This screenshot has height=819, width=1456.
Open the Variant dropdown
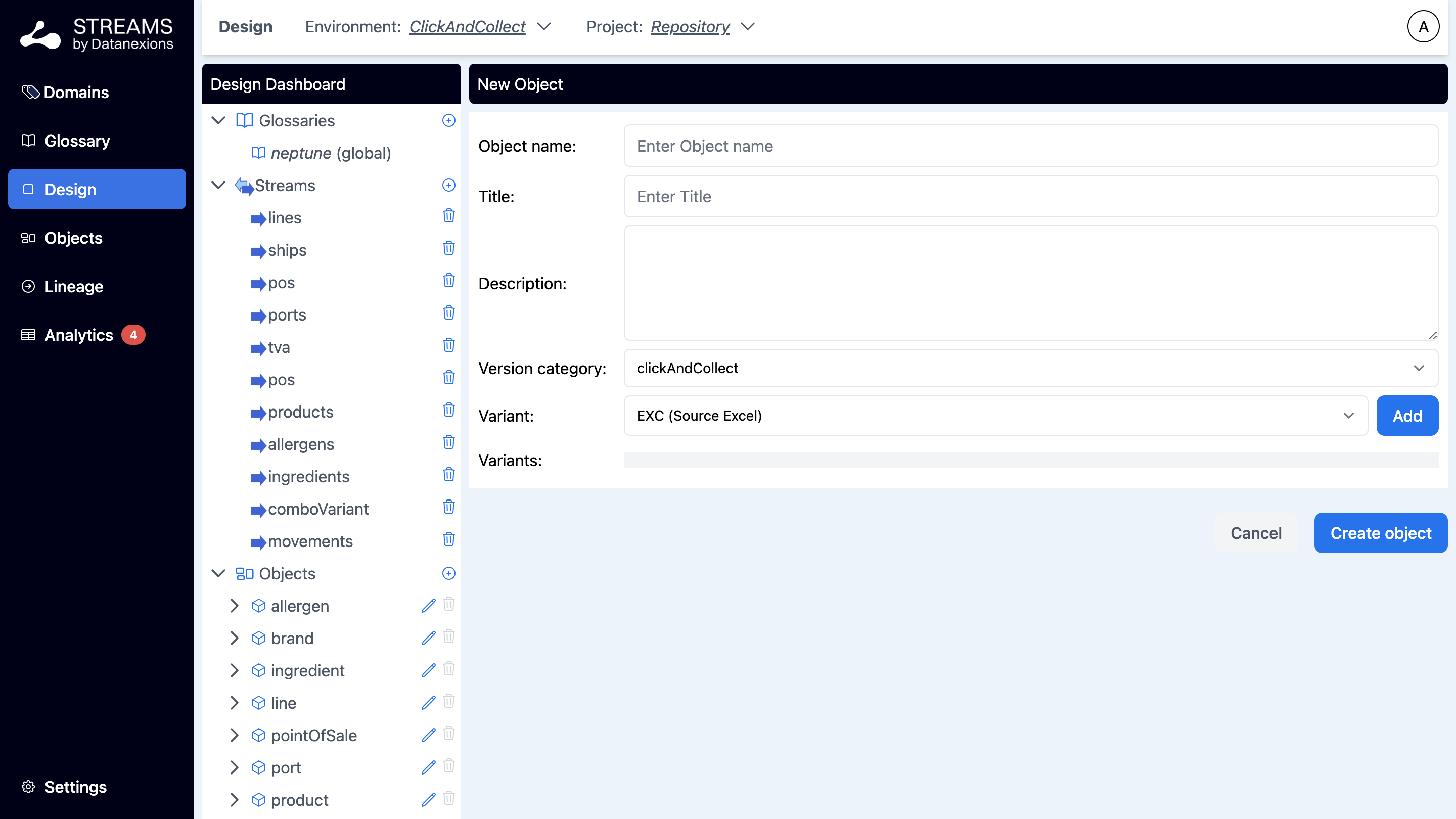pyautogui.click(x=995, y=416)
